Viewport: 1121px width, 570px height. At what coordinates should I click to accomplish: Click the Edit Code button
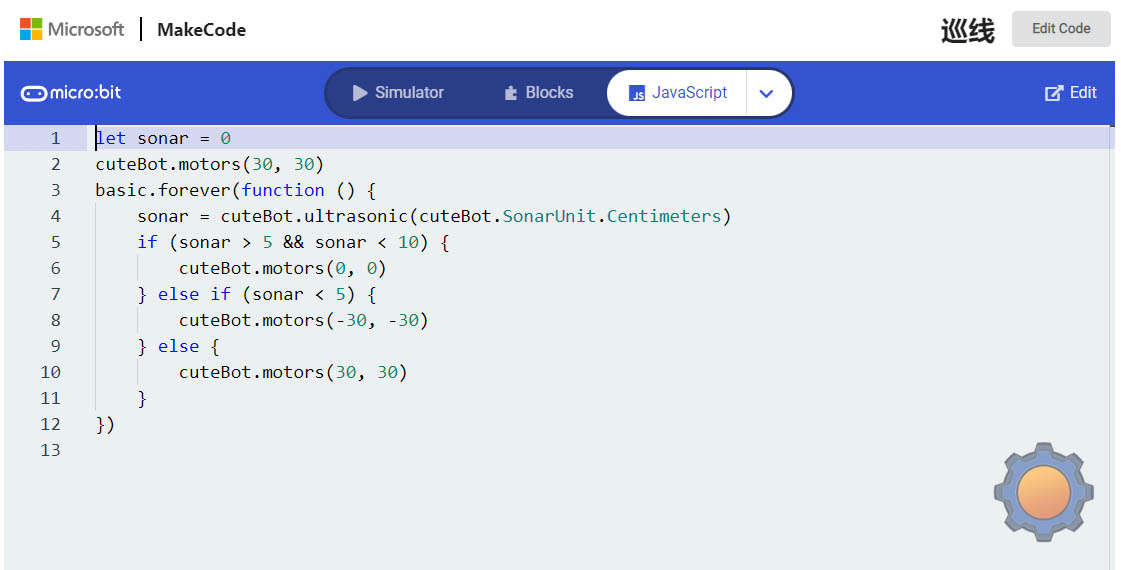point(1061,29)
